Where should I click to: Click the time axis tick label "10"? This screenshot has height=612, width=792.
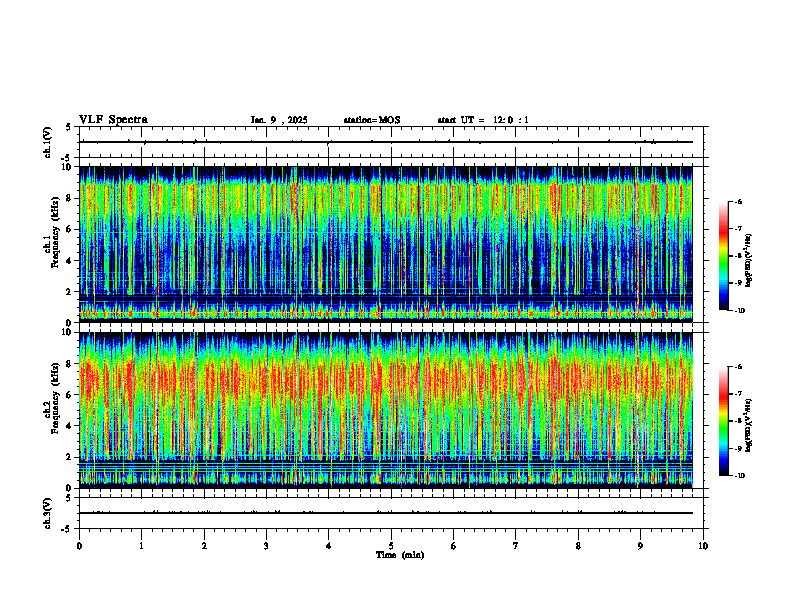pyautogui.click(x=703, y=546)
